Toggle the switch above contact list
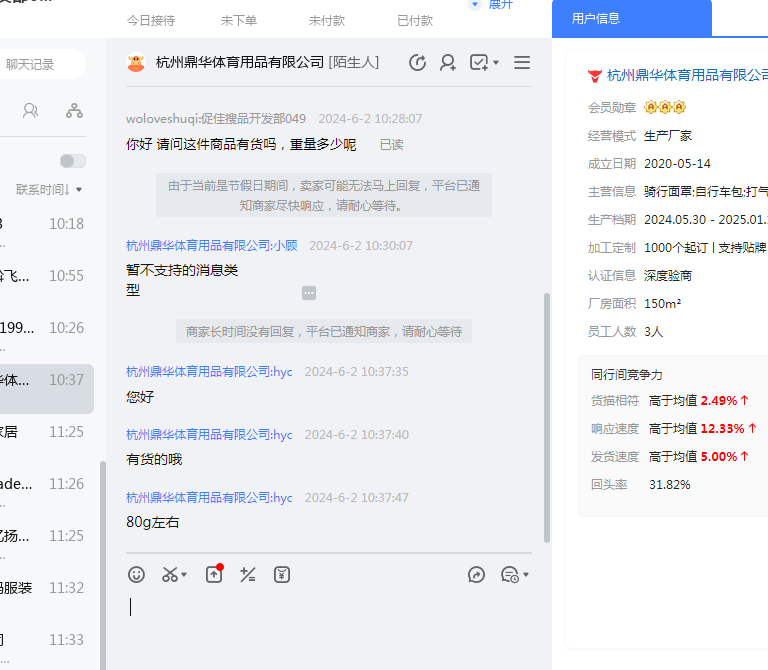 pos(72,161)
